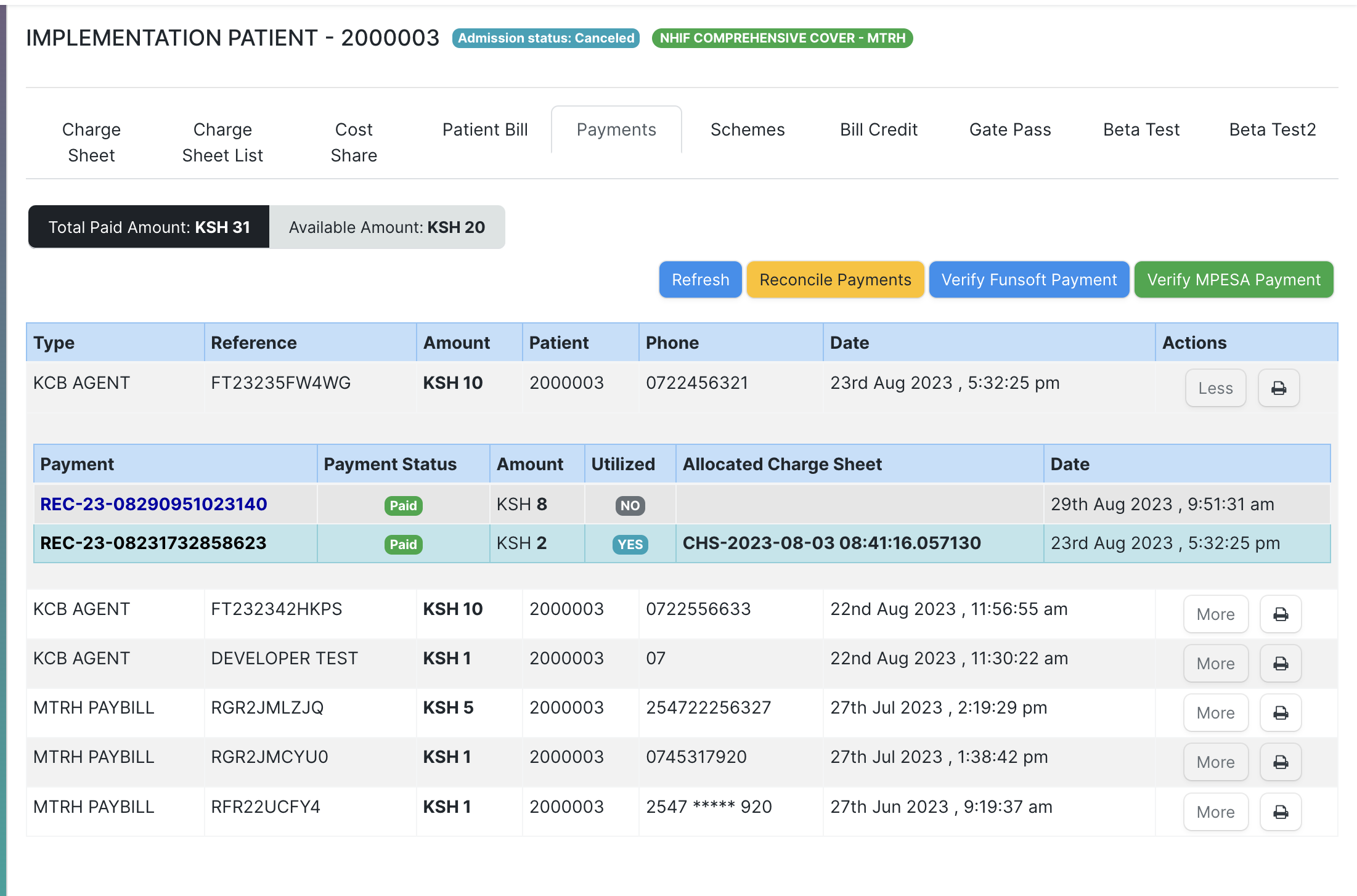Image resolution: width=1357 pixels, height=896 pixels.
Task: Print the FT23235FW4WG payment receipt
Action: pos(1279,388)
